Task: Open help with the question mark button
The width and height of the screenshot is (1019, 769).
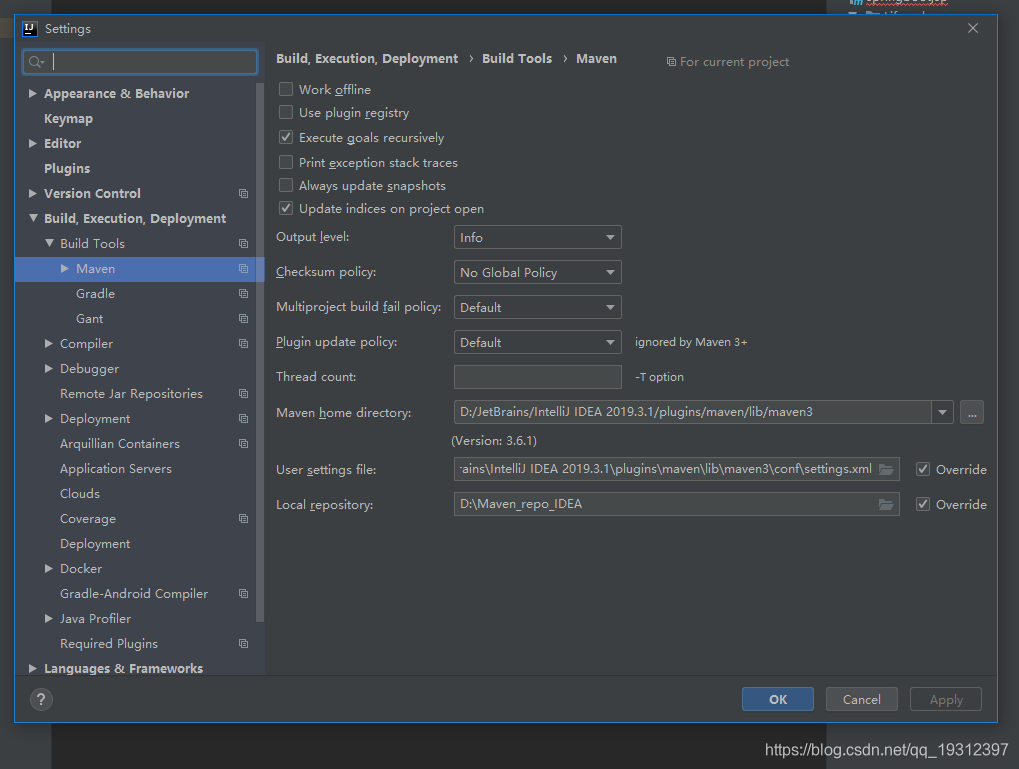Action: [41, 699]
